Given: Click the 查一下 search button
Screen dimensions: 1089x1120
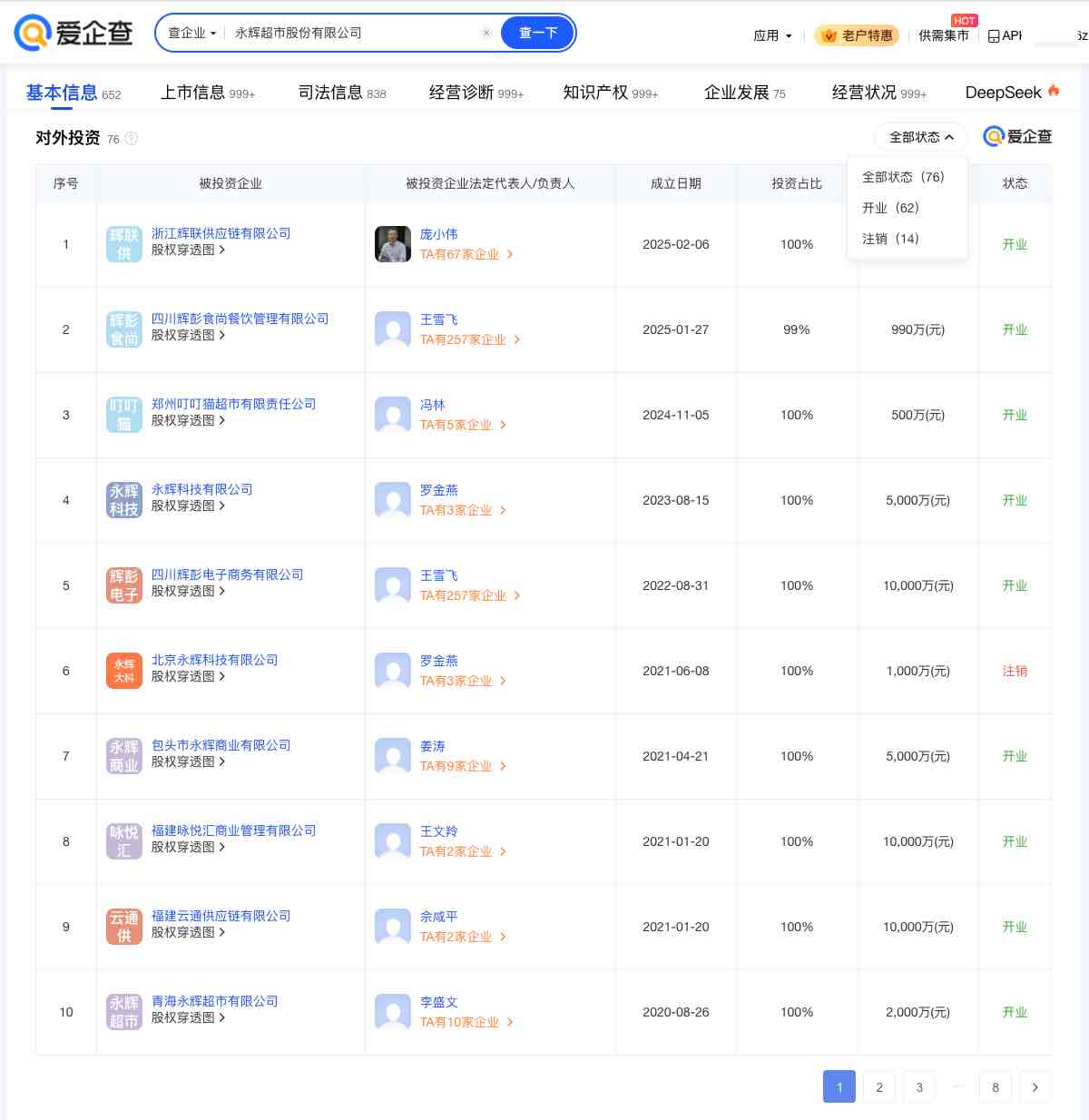Looking at the screenshot, I should (537, 32).
